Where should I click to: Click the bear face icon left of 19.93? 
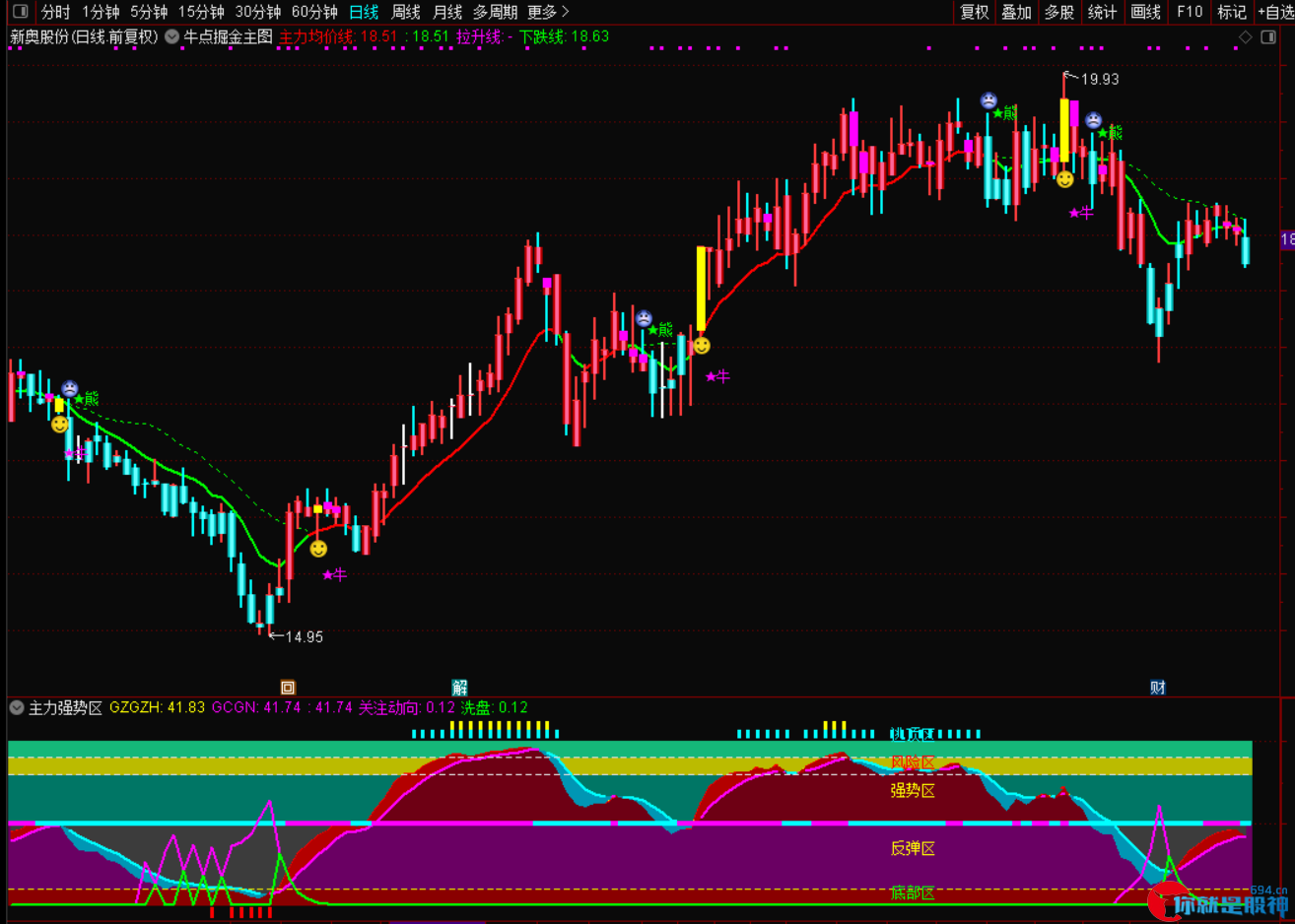(988, 100)
